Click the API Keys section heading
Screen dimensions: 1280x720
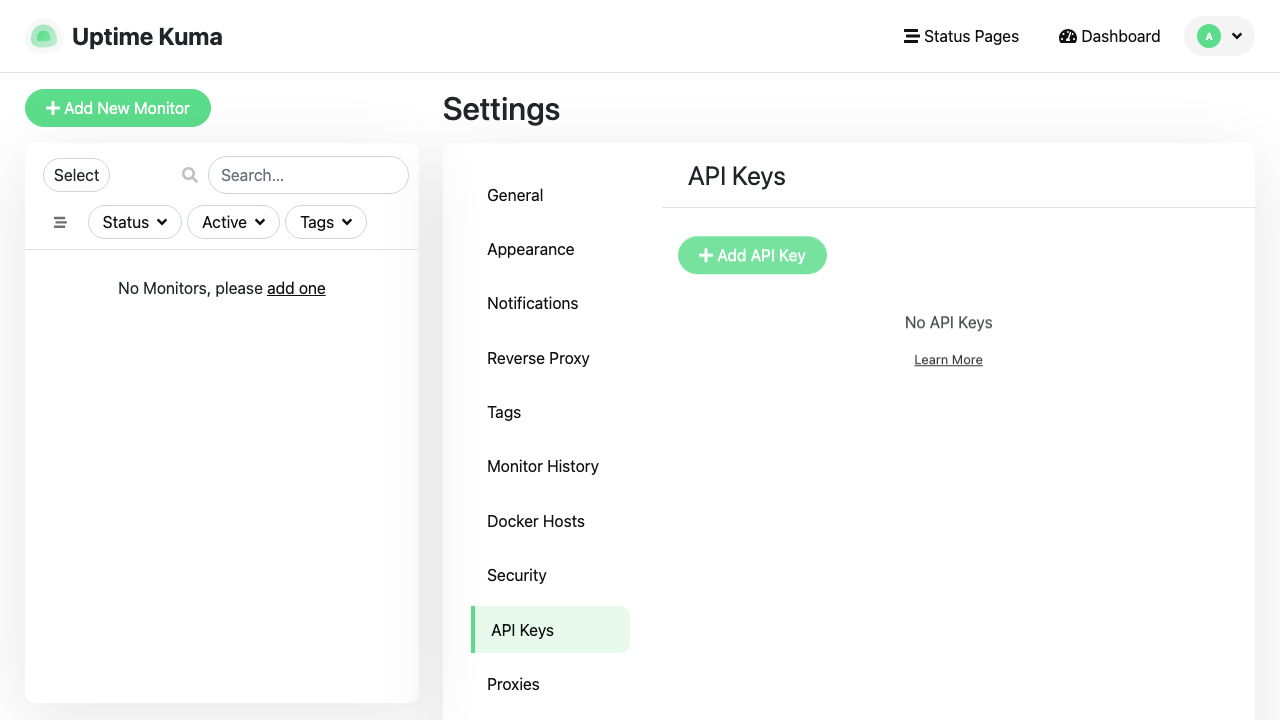coord(737,176)
